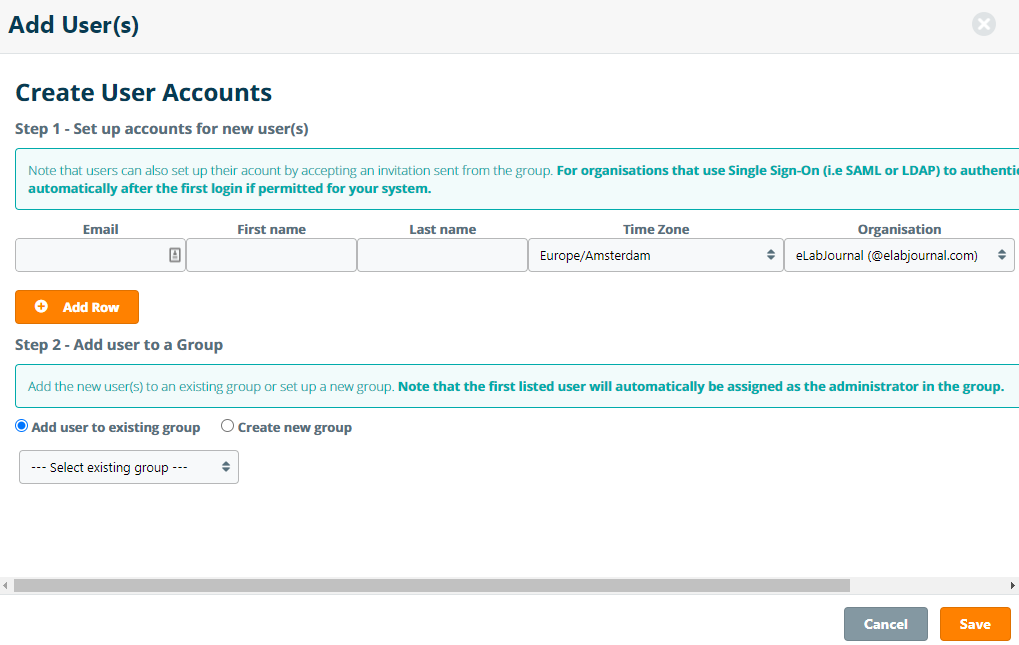Screen dimensions: 1019x645
Task: Click the 'Add user to existing group' label text
Action: click(116, 427)
